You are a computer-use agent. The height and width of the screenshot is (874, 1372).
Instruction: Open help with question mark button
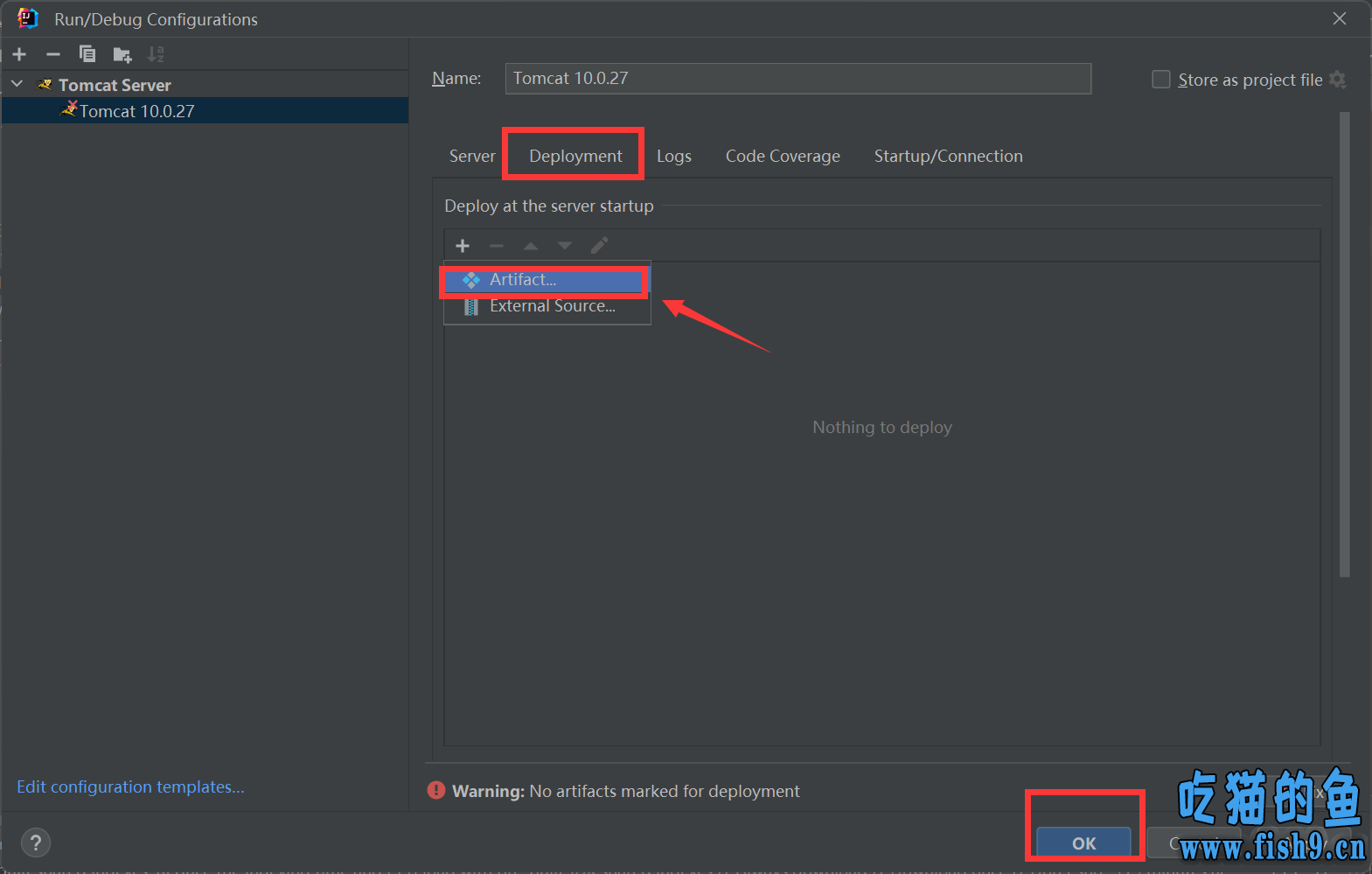[35, 843]
